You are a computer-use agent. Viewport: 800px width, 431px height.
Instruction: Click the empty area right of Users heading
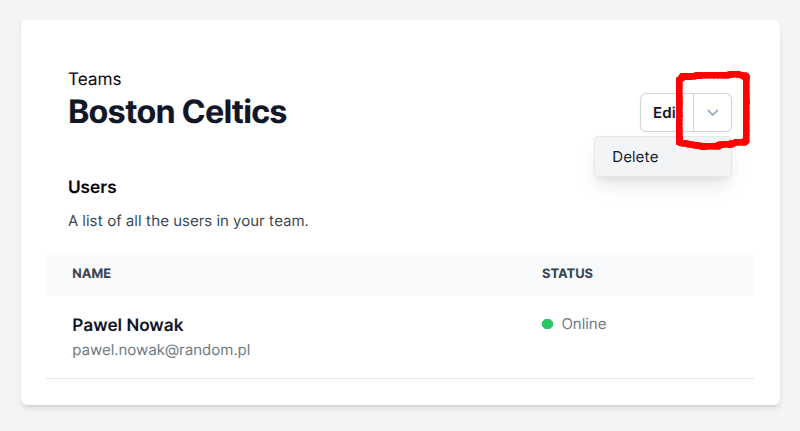(x=350, y=187)
